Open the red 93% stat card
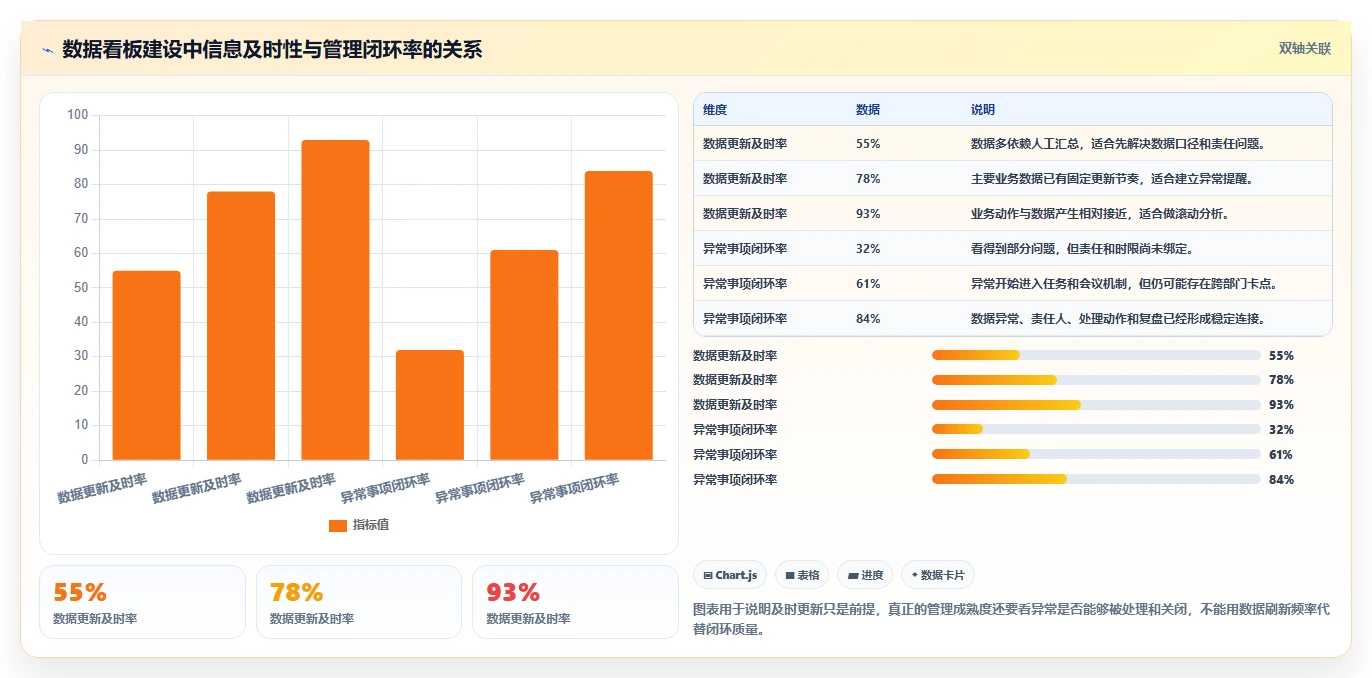Image resolution: width=1372 pixels, height=678 pixels. [x=575, y=602]
